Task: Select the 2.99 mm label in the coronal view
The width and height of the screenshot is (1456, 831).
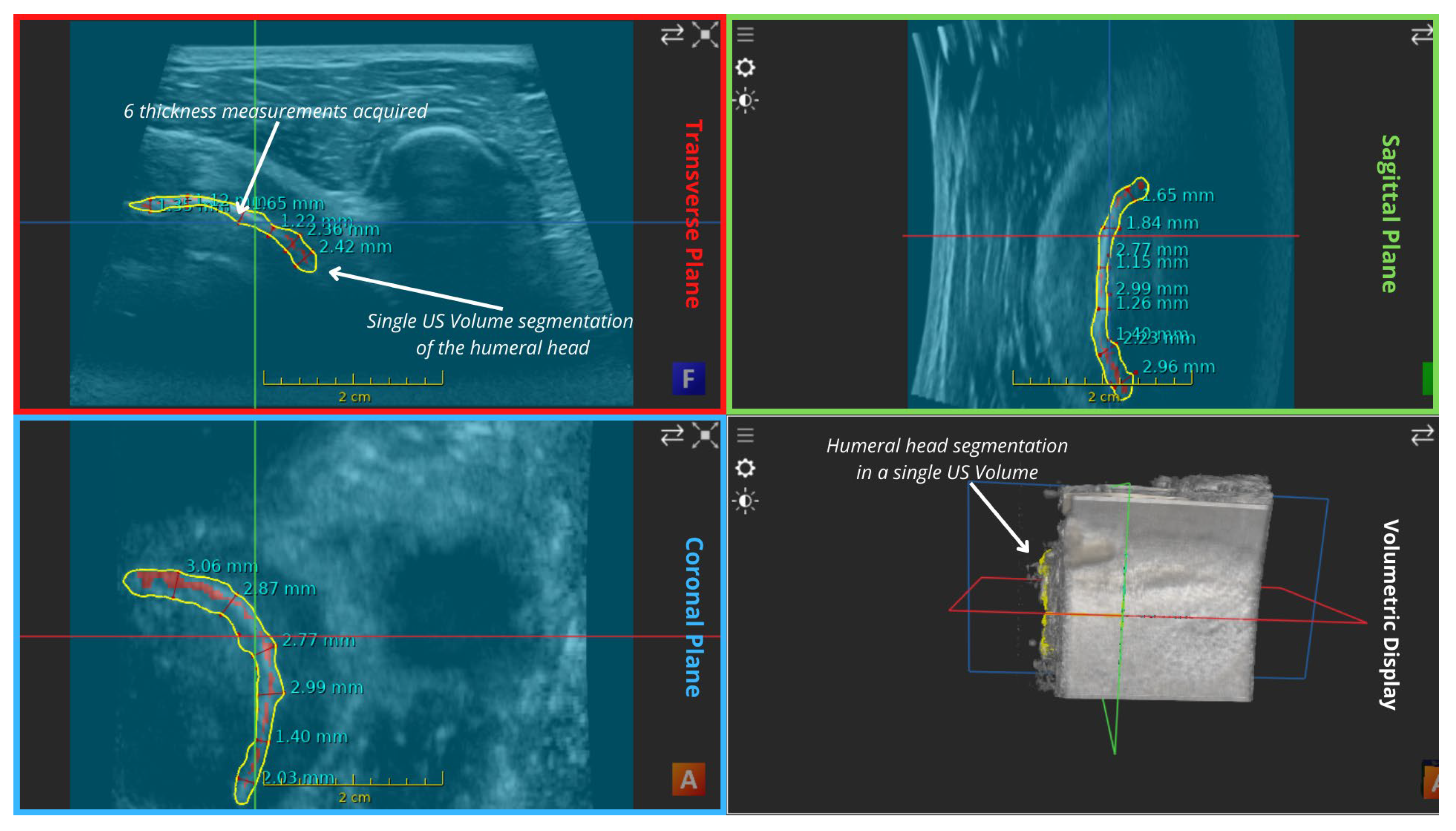Action: point(327,687)
